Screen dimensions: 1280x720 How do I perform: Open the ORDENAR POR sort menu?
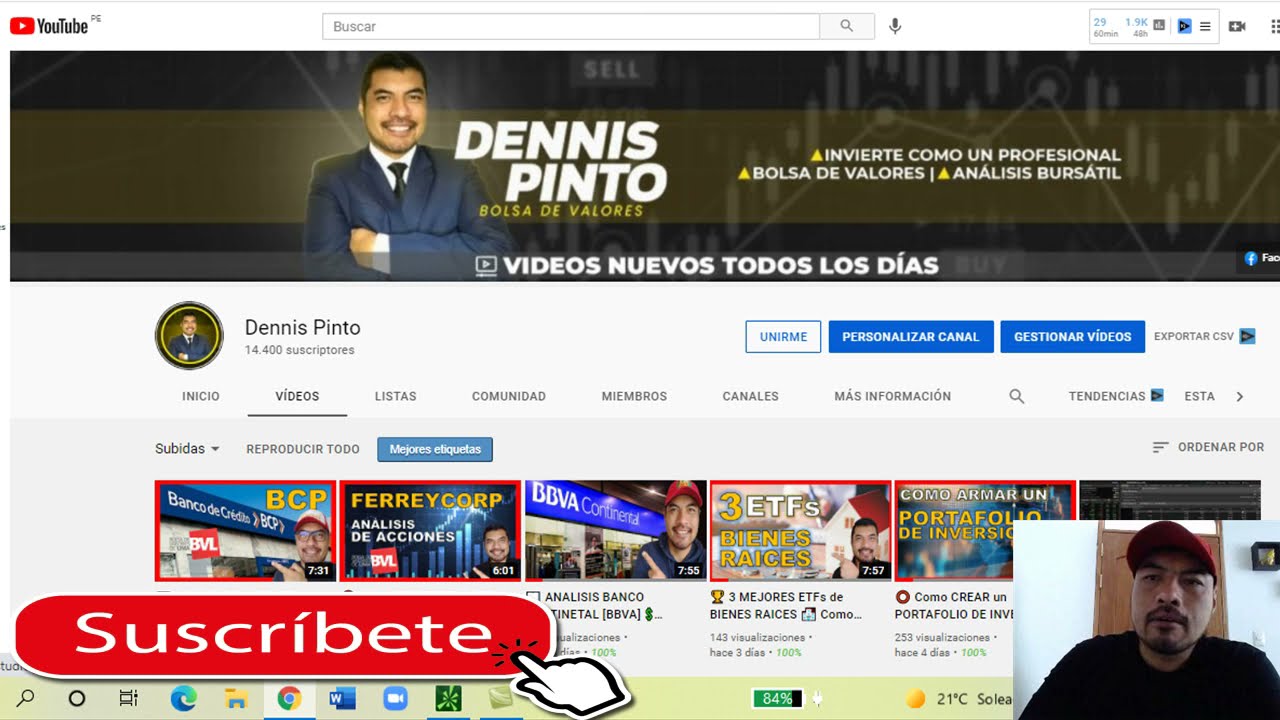click(1208, 447)
